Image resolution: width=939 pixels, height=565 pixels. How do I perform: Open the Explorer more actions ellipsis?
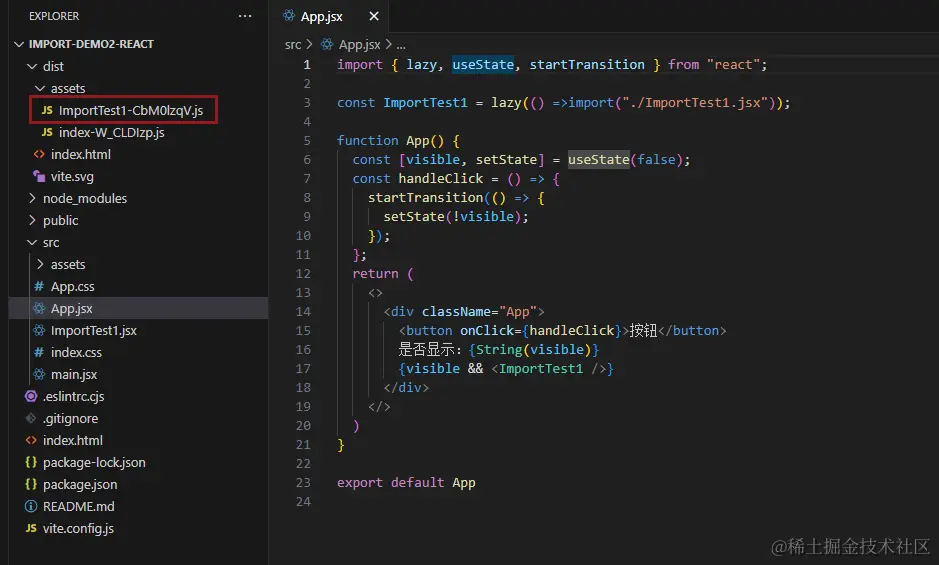(245, 16)
